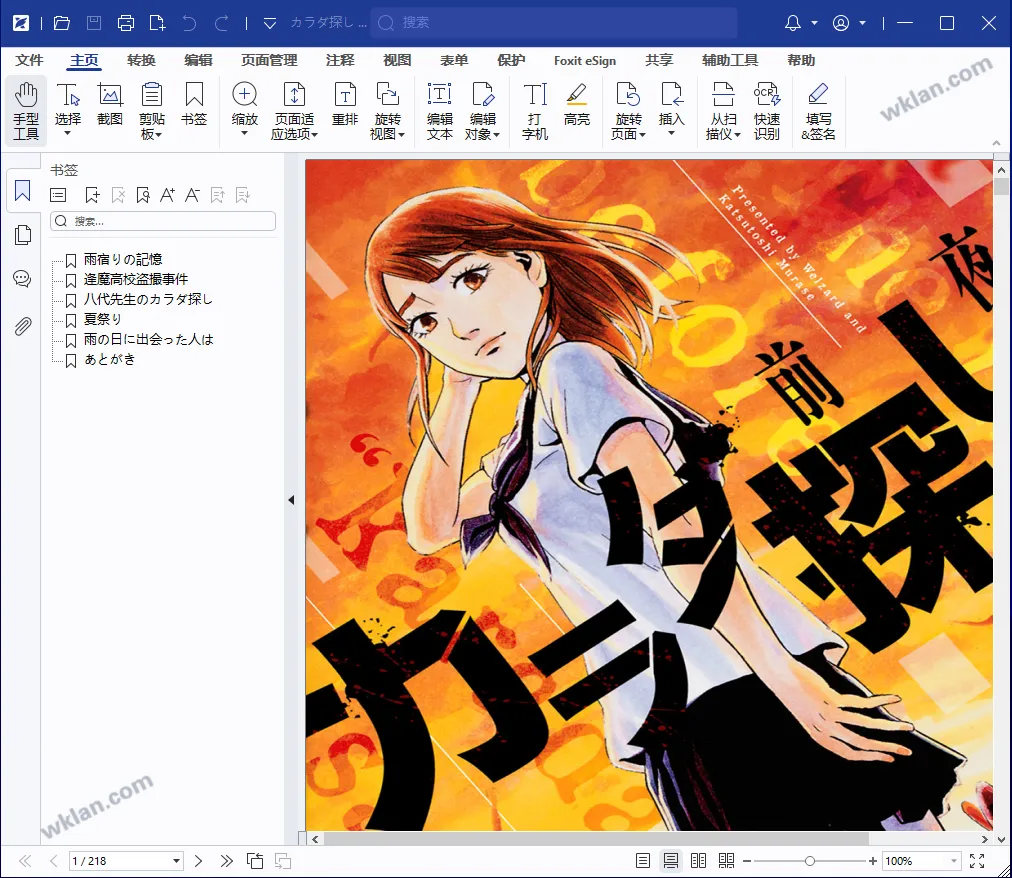Enable two-page facing view mode
This screenshot has height=878, width=1012.
(698, 861)
